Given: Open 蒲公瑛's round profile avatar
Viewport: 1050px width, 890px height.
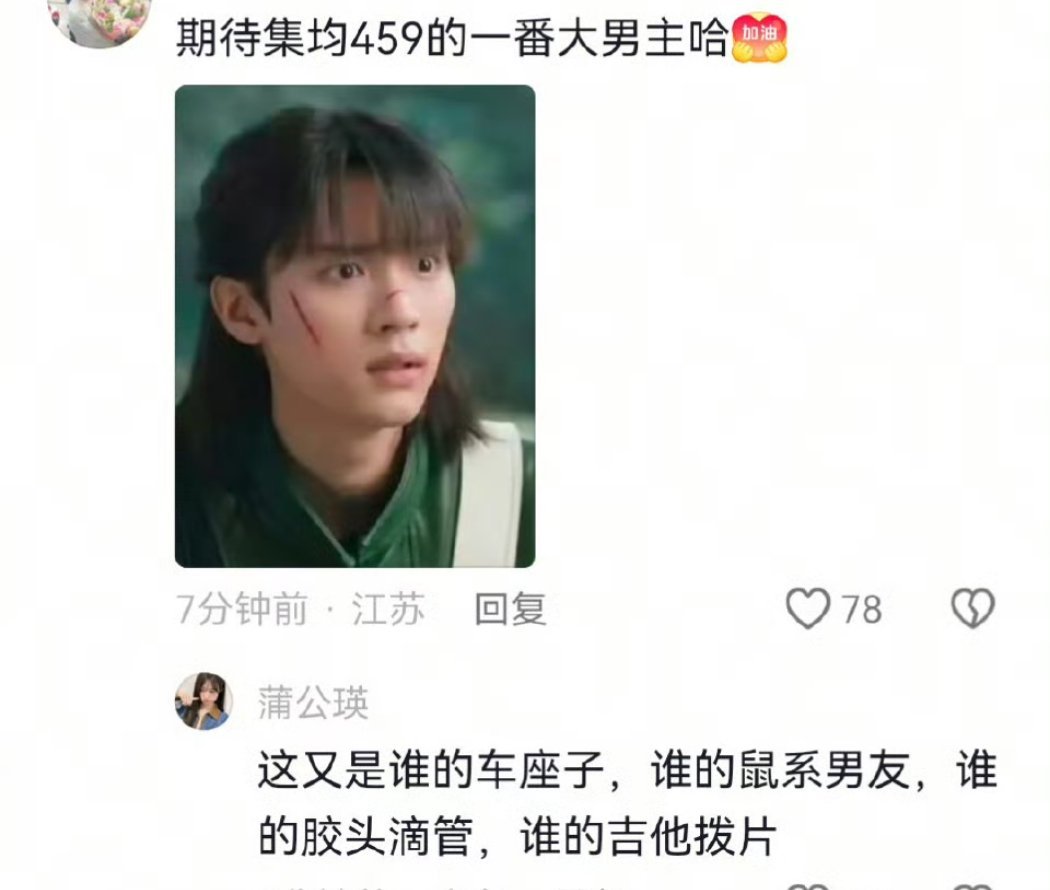Looking at the screenshot, I should click(x=204, y=700).
